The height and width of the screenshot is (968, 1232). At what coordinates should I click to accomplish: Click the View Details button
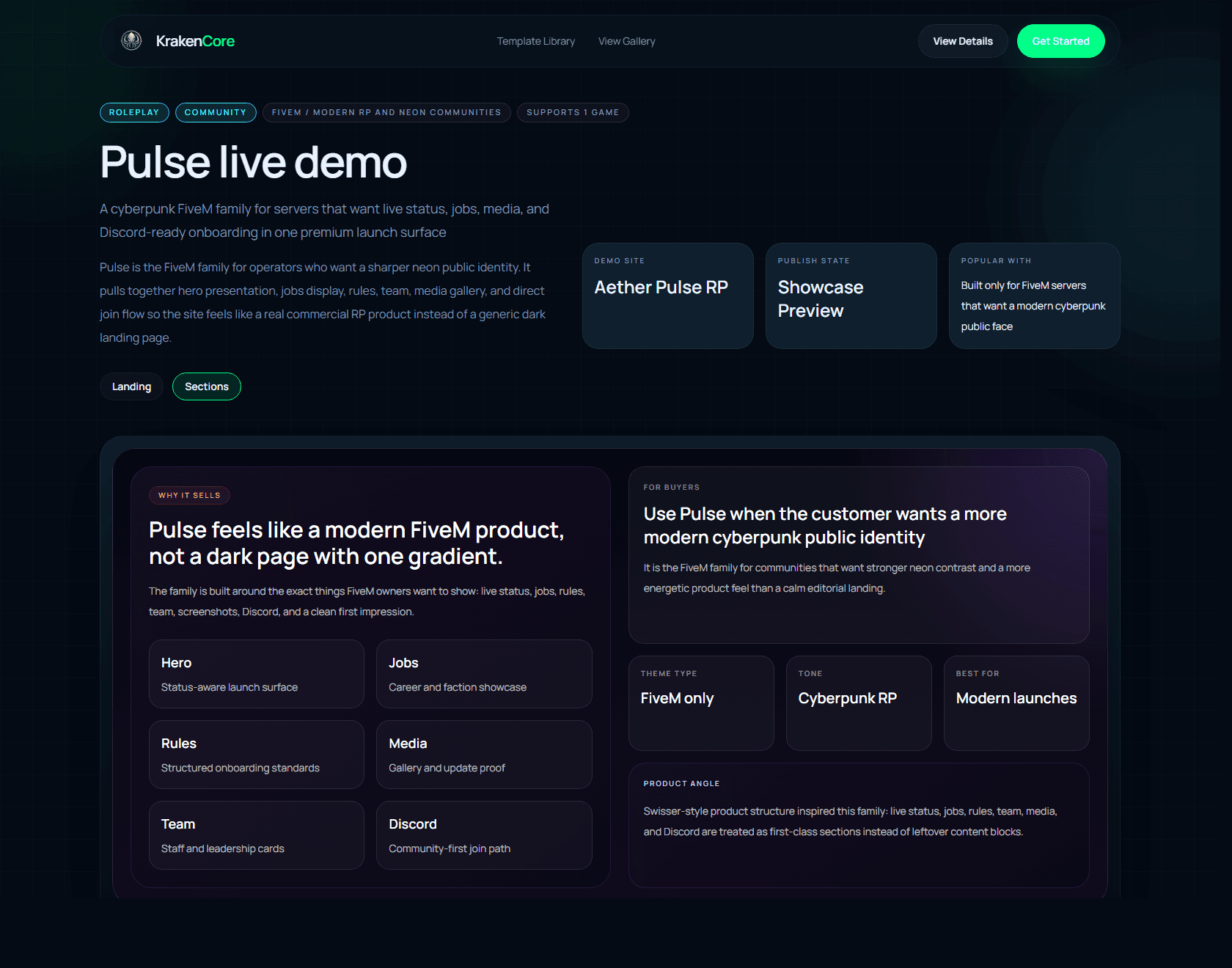(x=963, y=41)
